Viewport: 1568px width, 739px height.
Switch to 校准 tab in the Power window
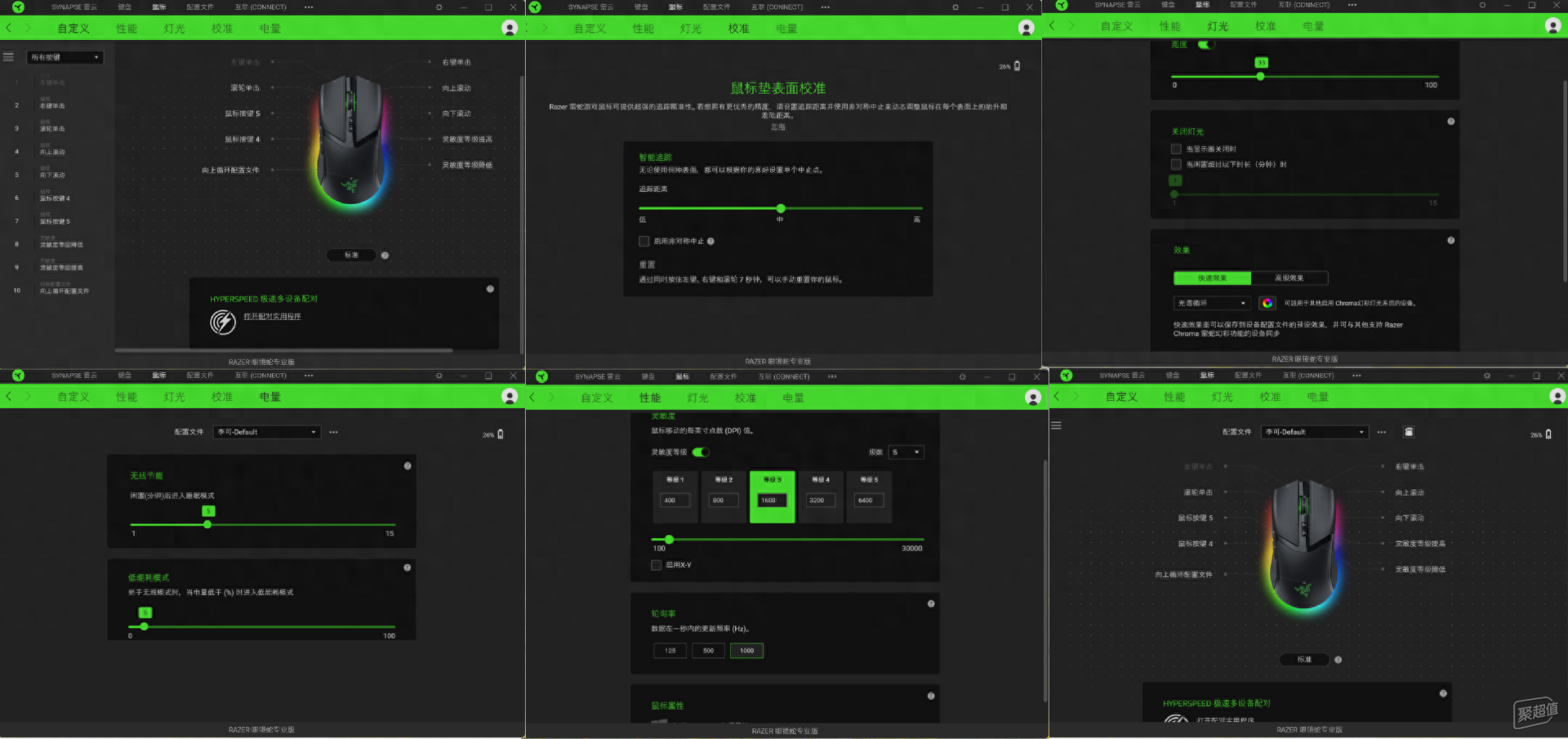coord(222,397)
